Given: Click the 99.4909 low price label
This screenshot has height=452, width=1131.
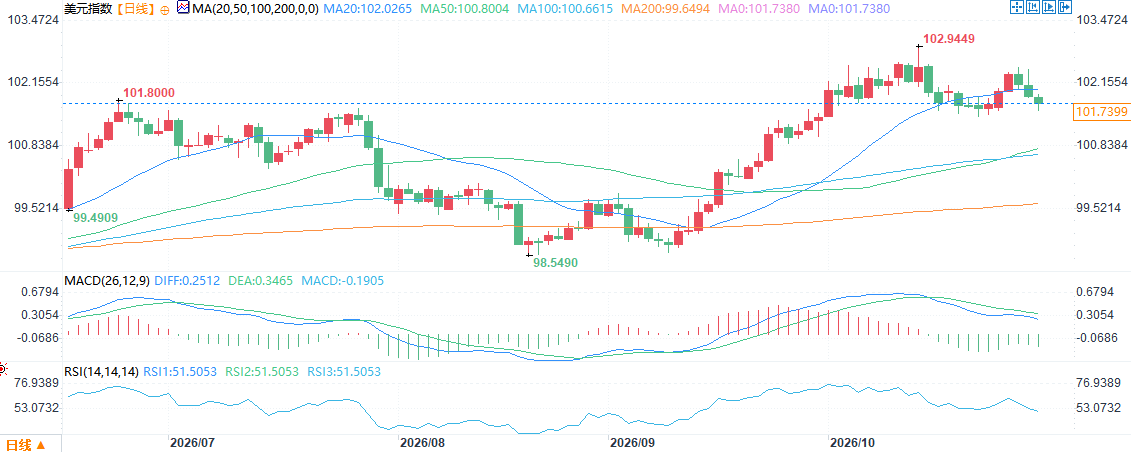Looking at the screenshot, I should click(x=96, y=216).
